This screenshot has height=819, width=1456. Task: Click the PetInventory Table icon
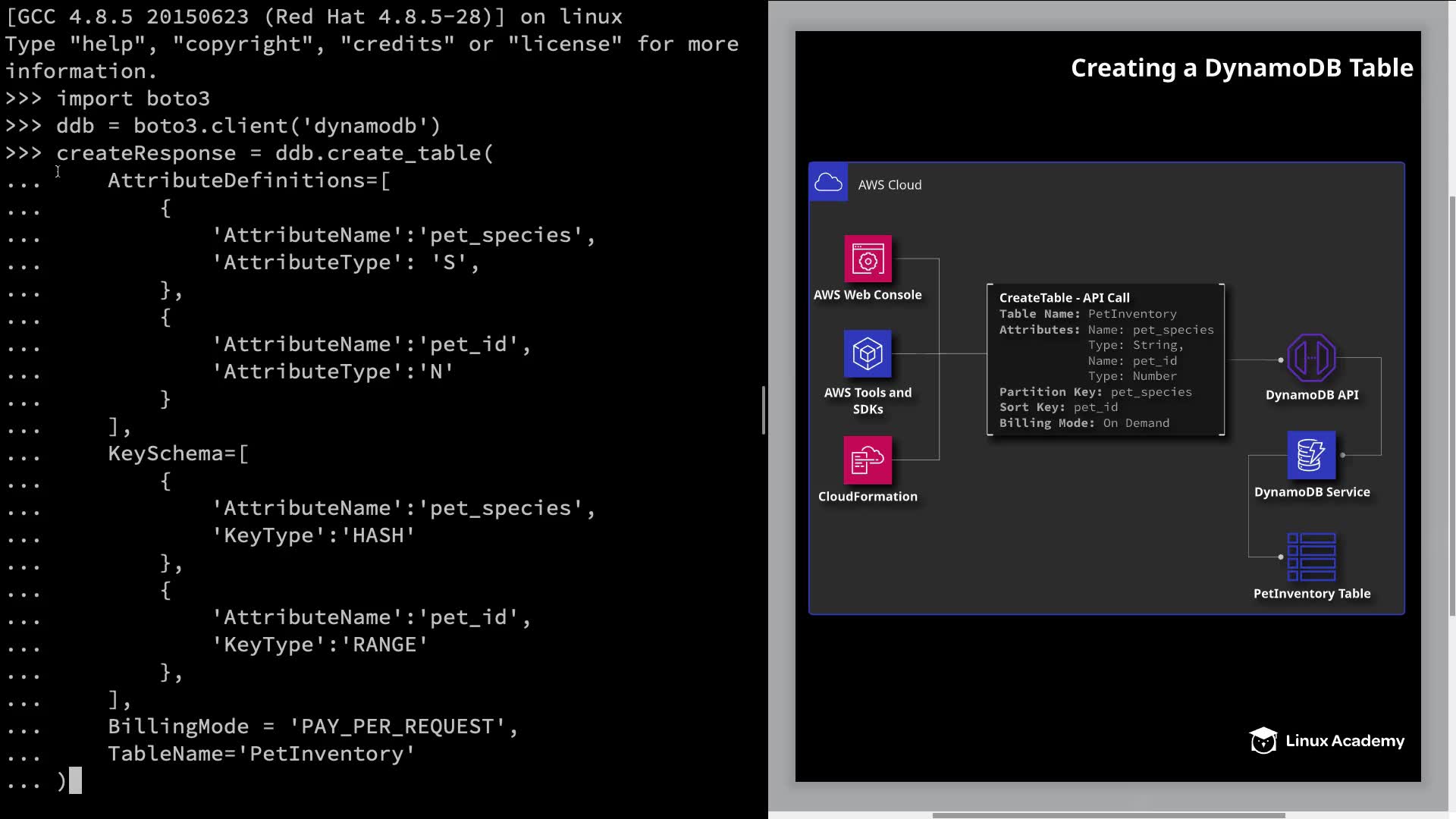1311,557
